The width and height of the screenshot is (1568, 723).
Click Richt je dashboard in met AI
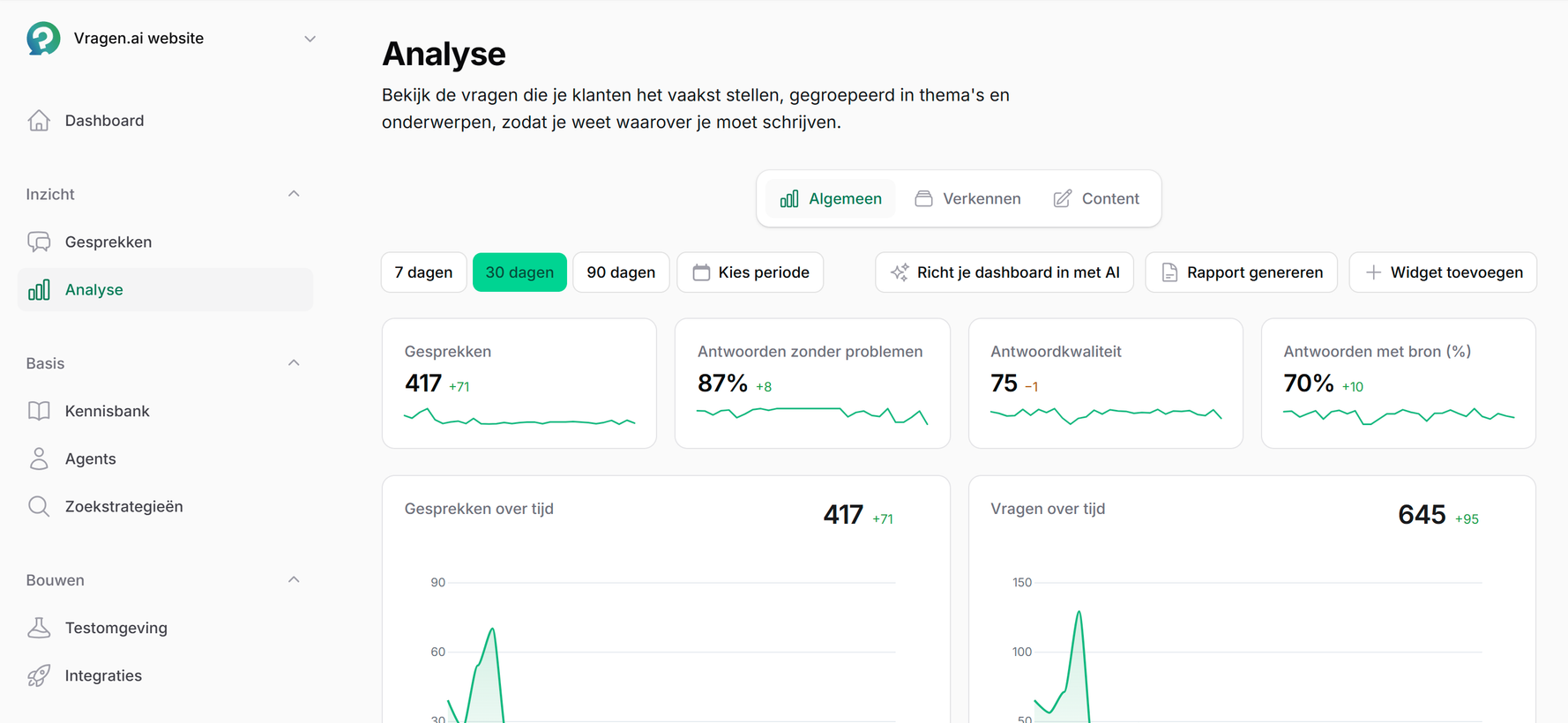tap(1004, 272)
